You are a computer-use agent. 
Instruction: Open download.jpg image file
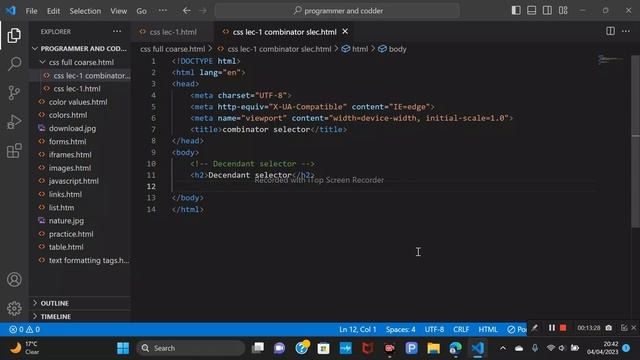pyautogui.click(x=81, y=128)
